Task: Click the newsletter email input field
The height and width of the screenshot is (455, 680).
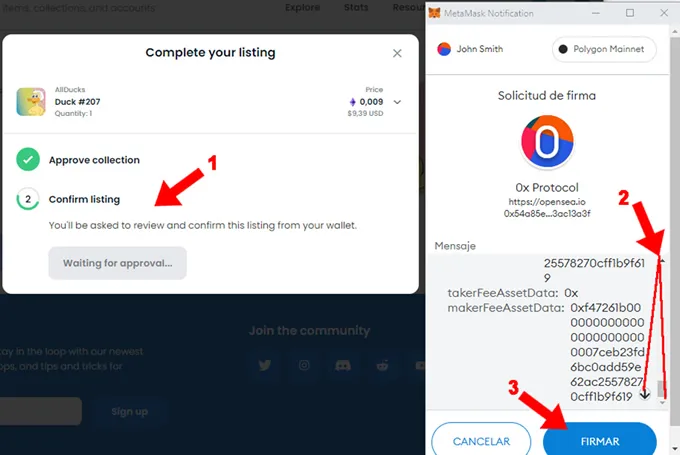Action: 40,411
